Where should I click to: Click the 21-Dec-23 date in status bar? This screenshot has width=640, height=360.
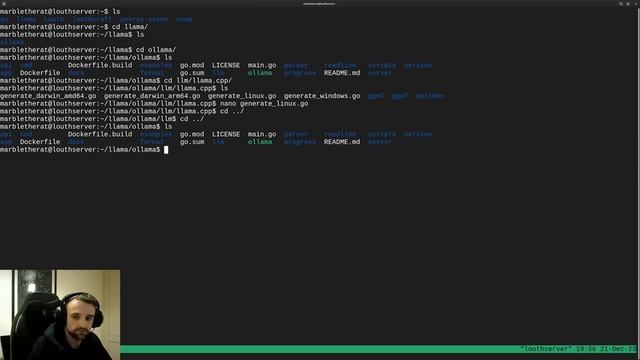pyautogui.click(x=618, y=349)
